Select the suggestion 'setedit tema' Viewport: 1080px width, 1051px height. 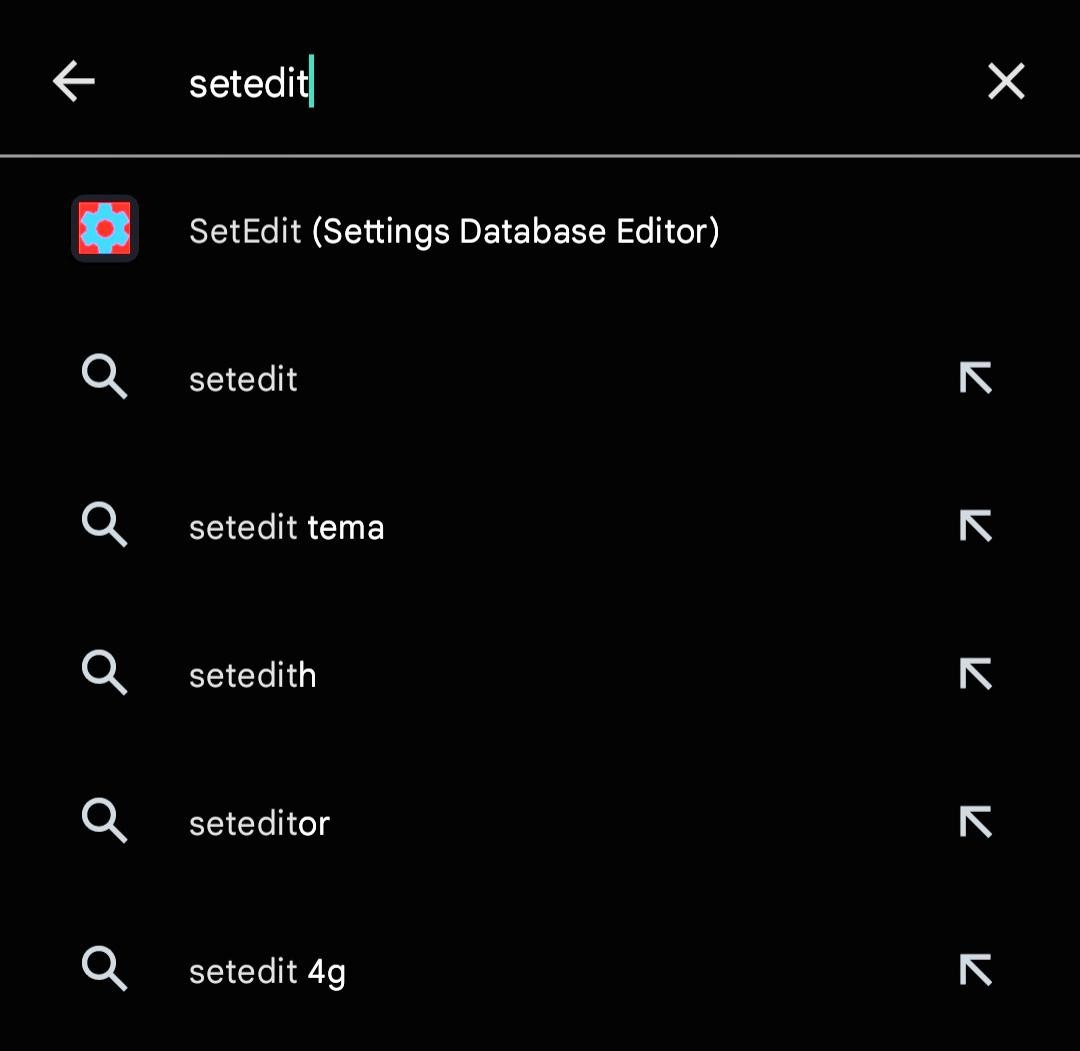coord(286,526)
